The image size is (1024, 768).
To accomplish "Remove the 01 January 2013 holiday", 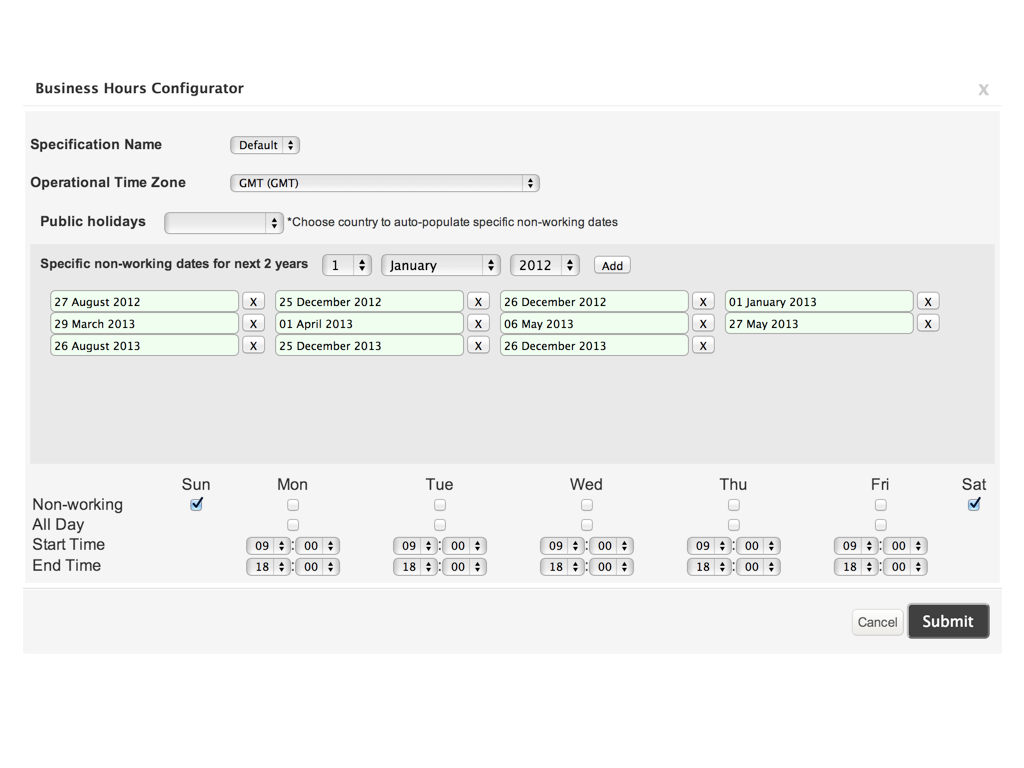I will [x=928, y=302].
